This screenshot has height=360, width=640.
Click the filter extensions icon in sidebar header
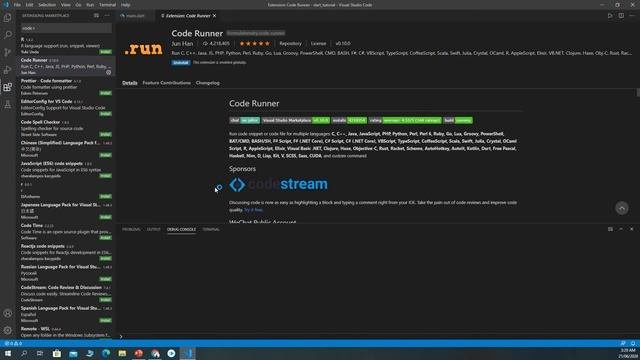coord(96,16)
